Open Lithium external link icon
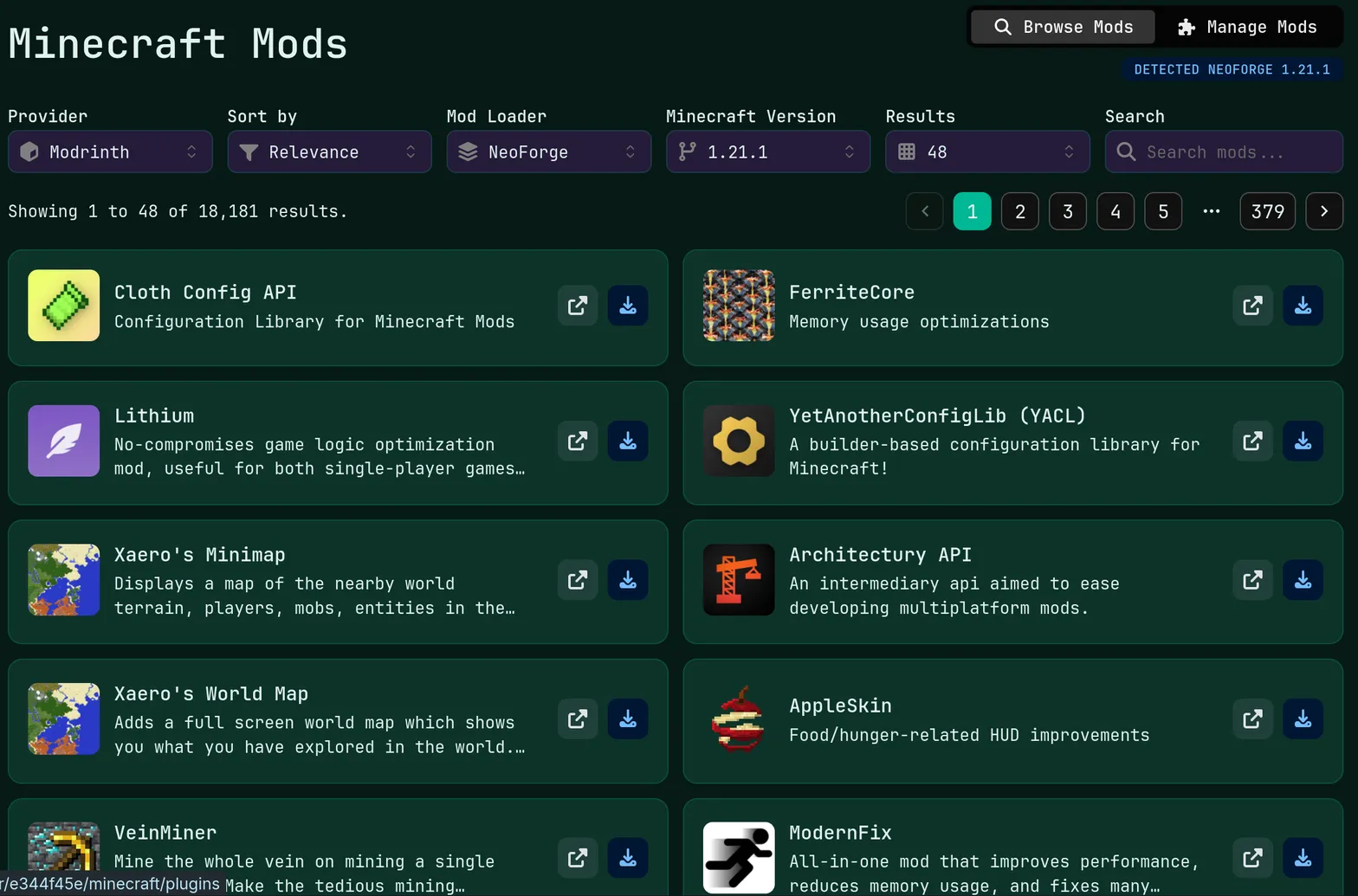This screenshot has width=1358, height=896. [x=578, y=442]
